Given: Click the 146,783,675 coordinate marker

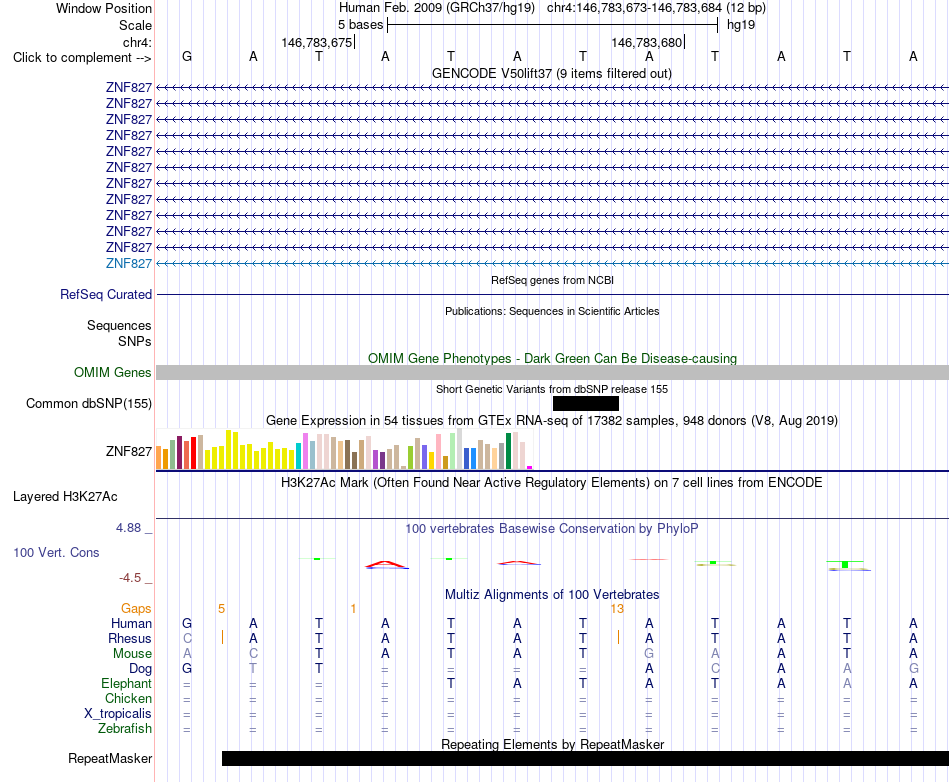Looking at the screenshot, I should coord(316,42).
